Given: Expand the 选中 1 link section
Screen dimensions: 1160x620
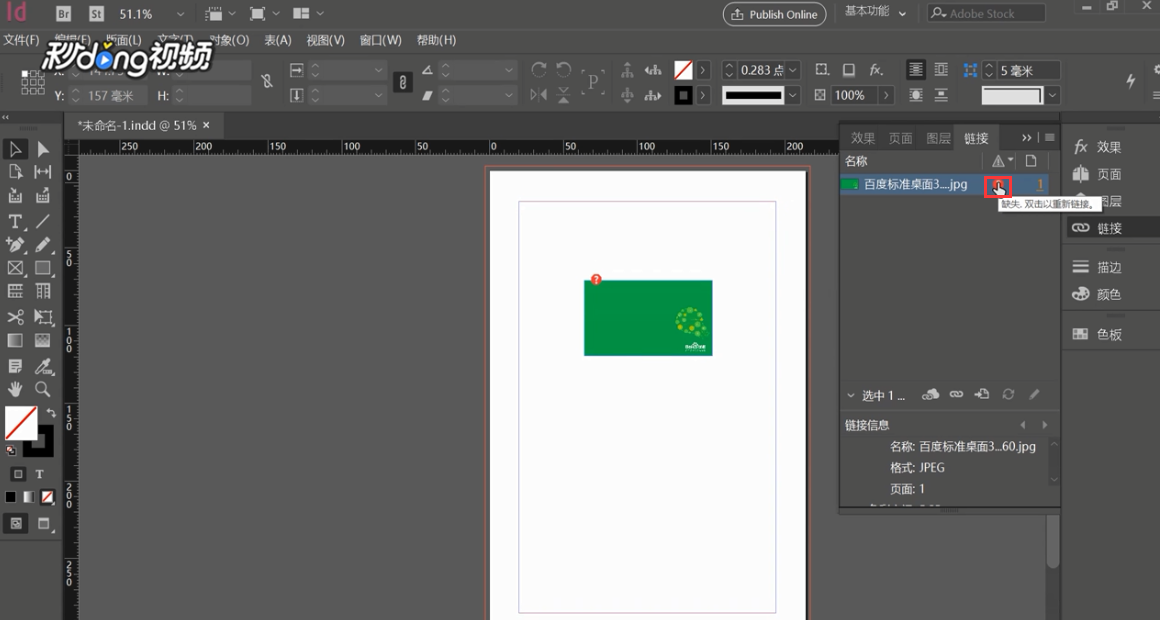Looking at the screenshot, I should tap(851, 395).
